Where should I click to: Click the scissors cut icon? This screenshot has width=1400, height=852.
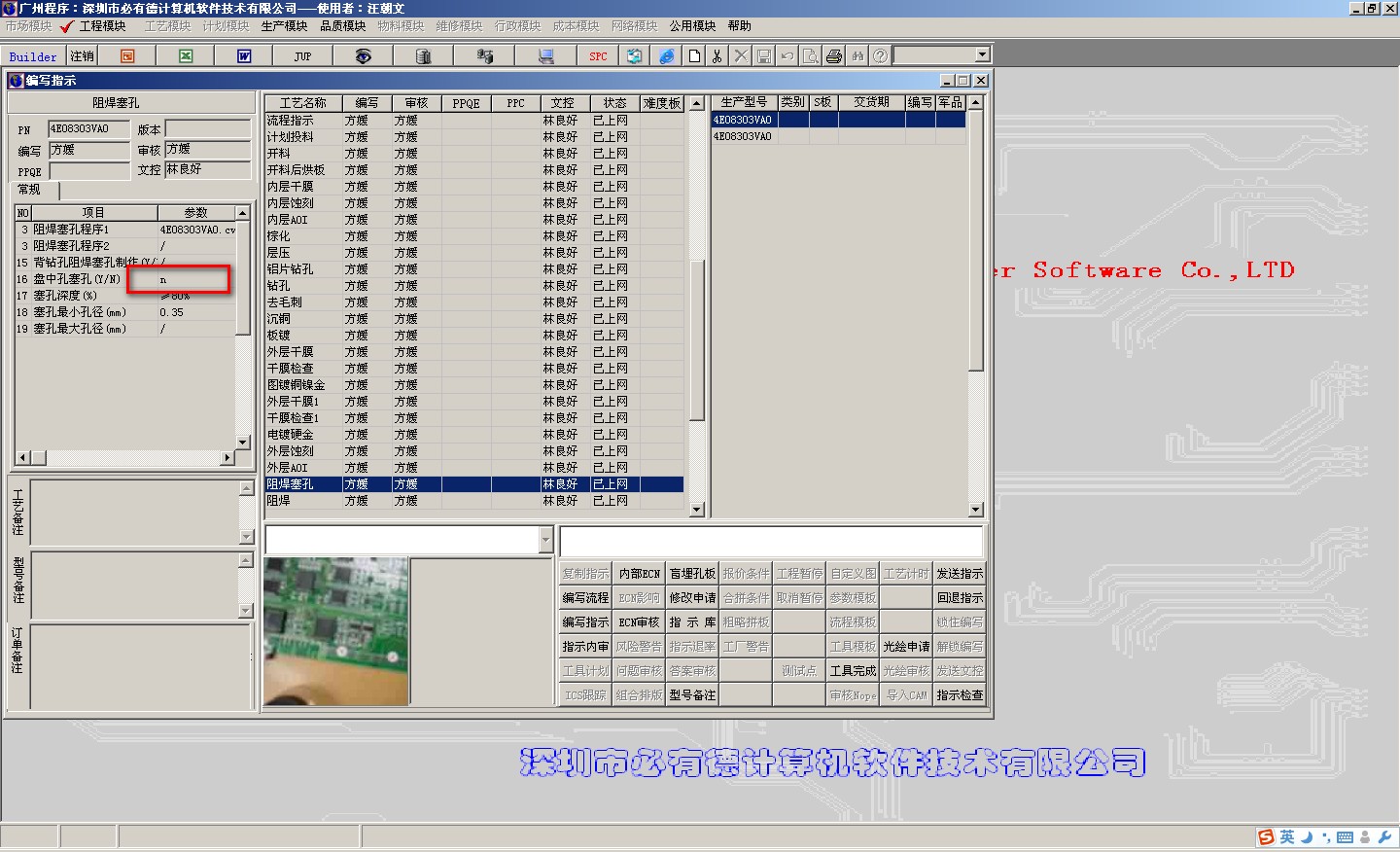pyautogui.click(x=717, y=56)
